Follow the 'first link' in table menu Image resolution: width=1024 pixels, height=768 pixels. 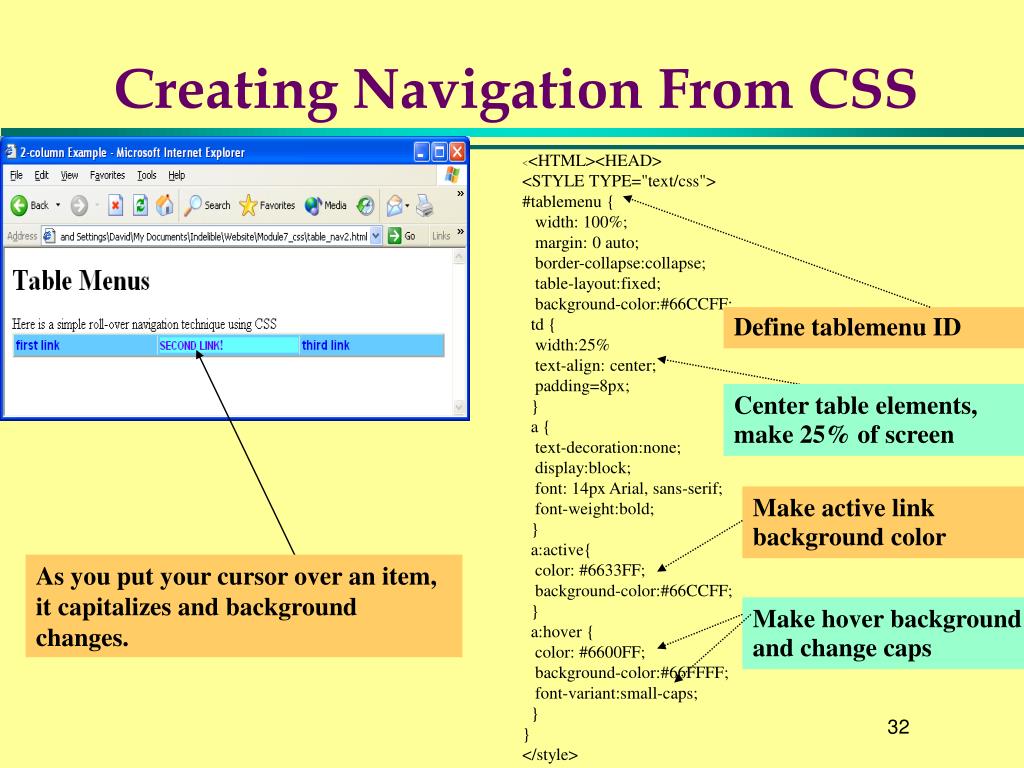[x=37, y=345]
